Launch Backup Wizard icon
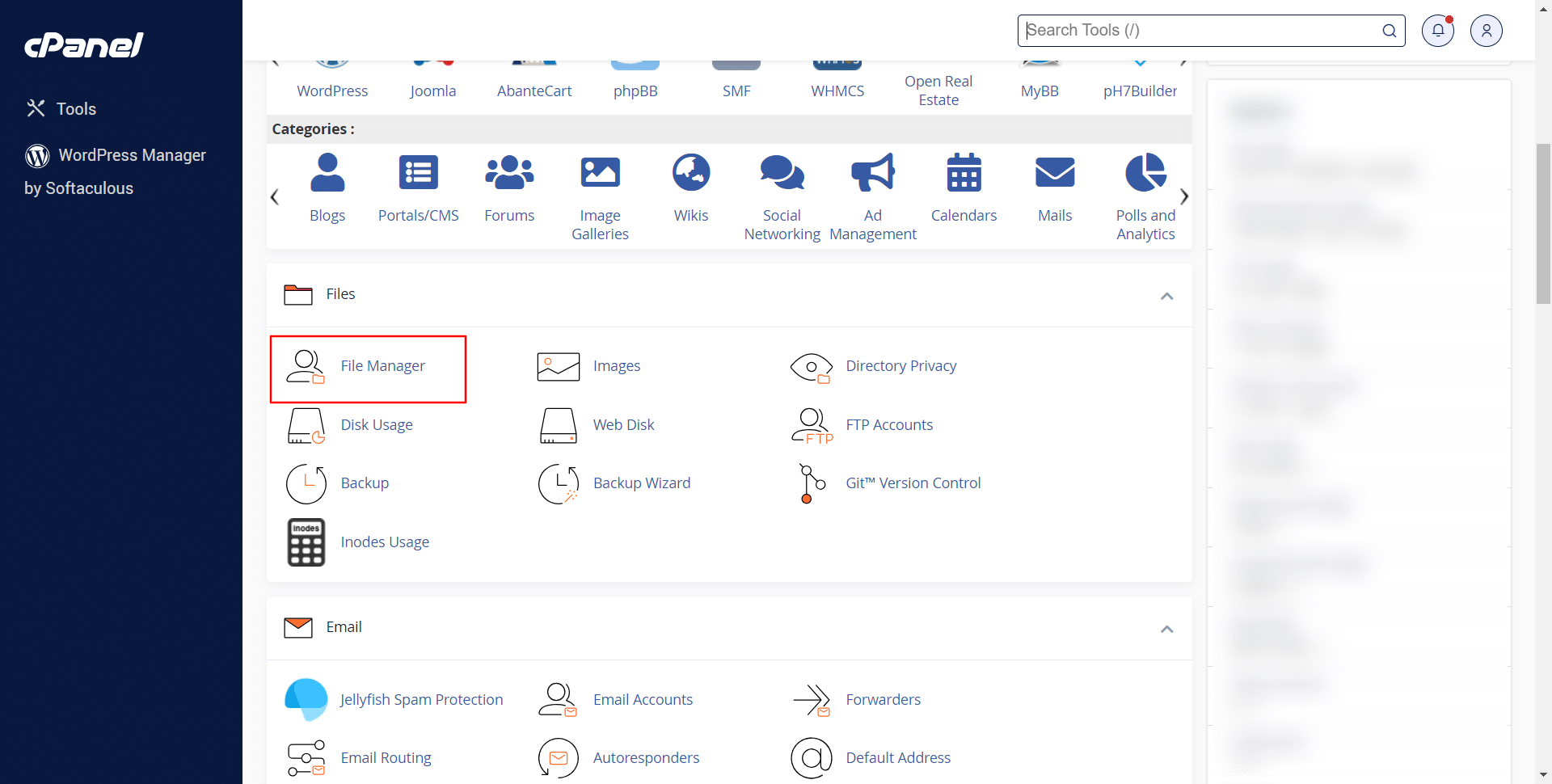Image resolution: width=1552 pixels, height=784 pixels. tap(559, 483)
